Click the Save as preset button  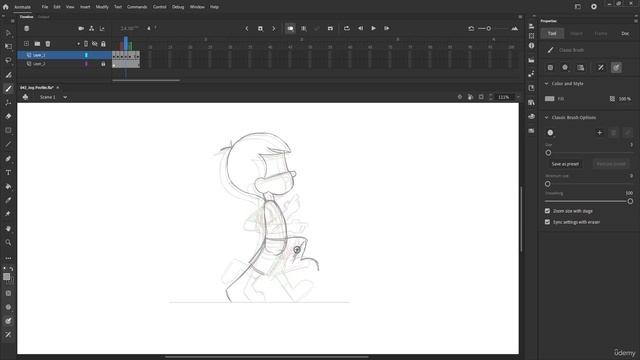click(x=565, y=164)
